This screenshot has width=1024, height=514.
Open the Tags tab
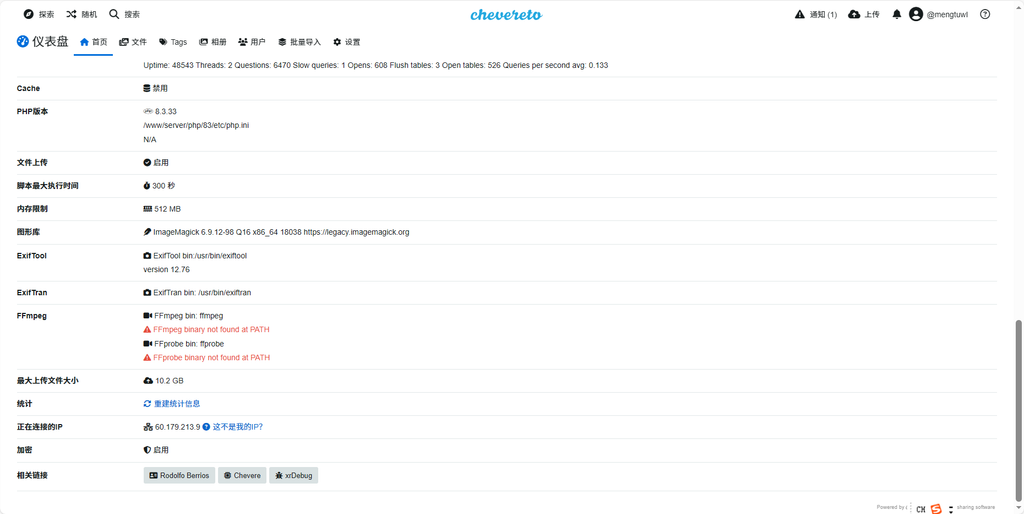pyautogui.click(x=172, y=42)
